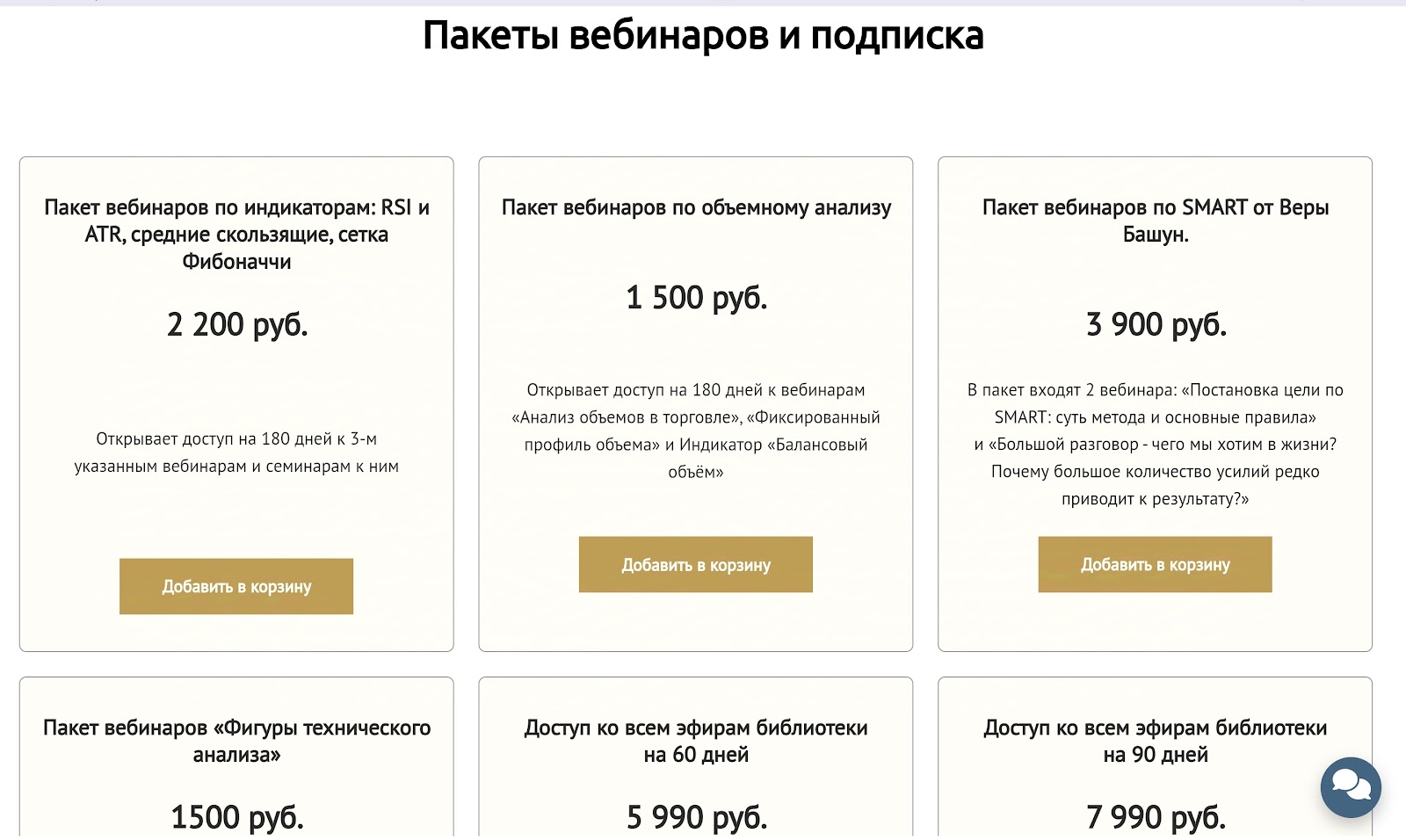This screenshot has width=1406, height=840.
Task: Open the 60-day library access title
Action: point(696,741)
